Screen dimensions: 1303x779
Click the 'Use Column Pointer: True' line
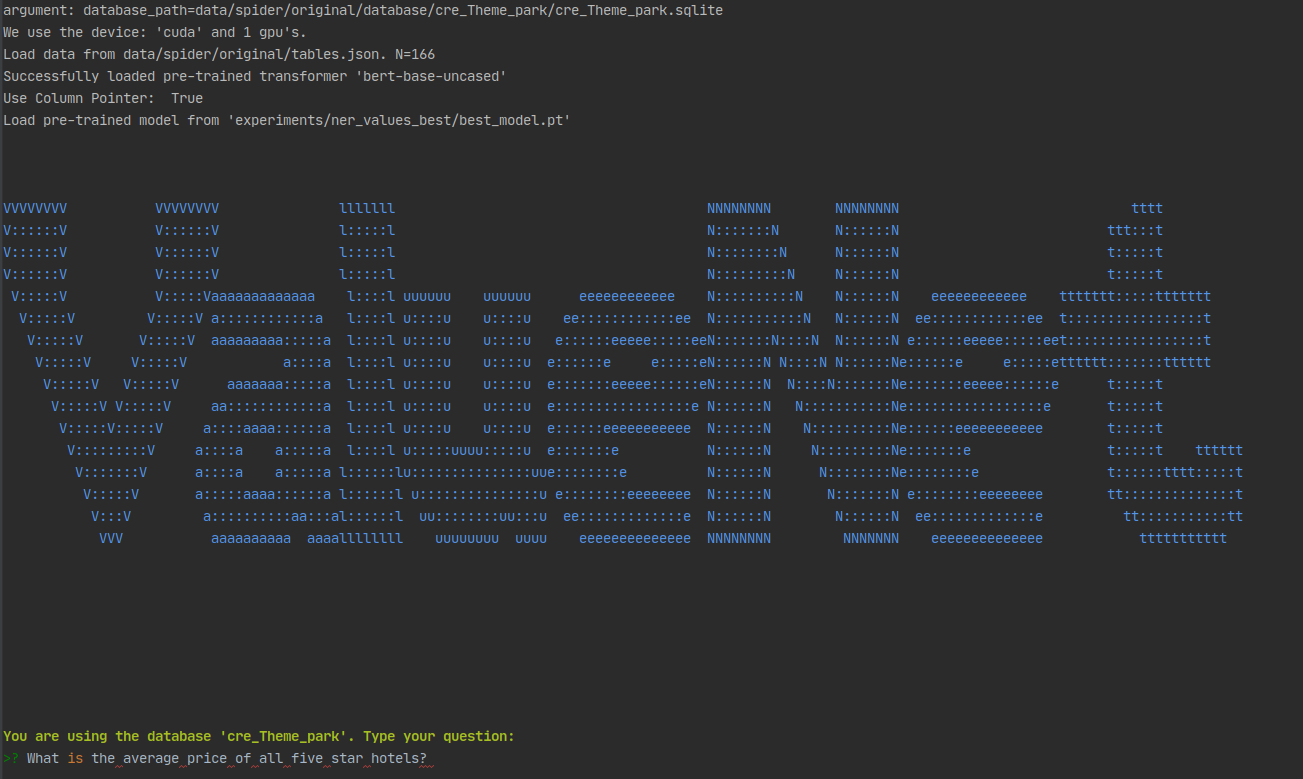coord(103,98)
